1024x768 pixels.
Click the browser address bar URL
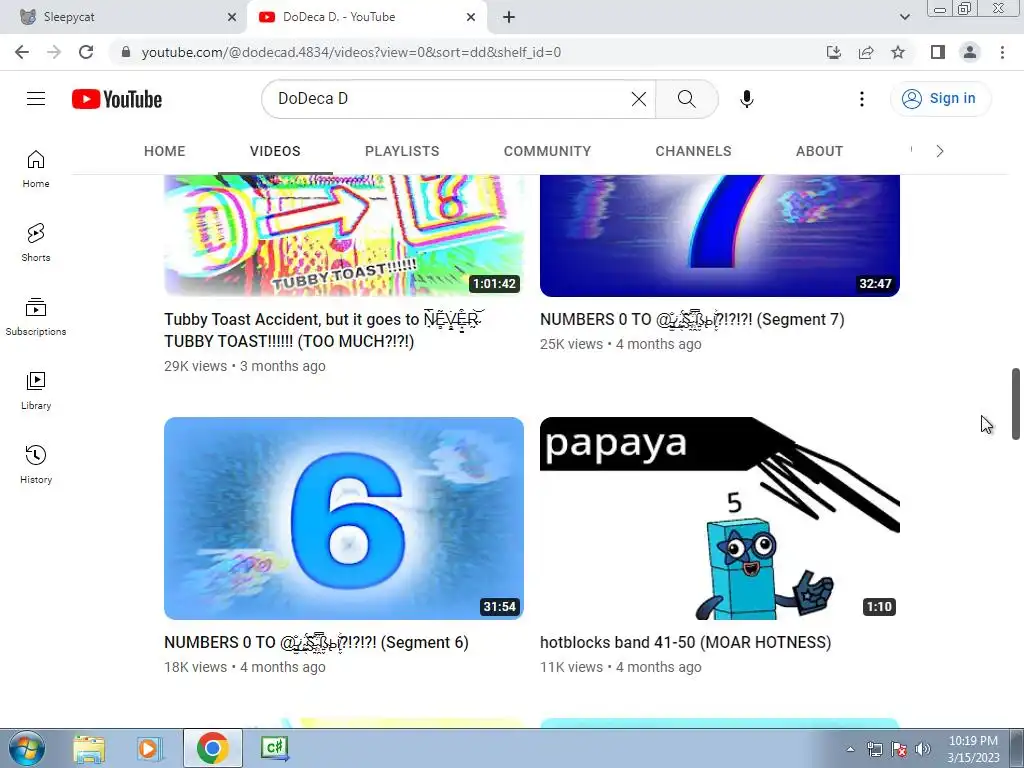coord(351,52)
